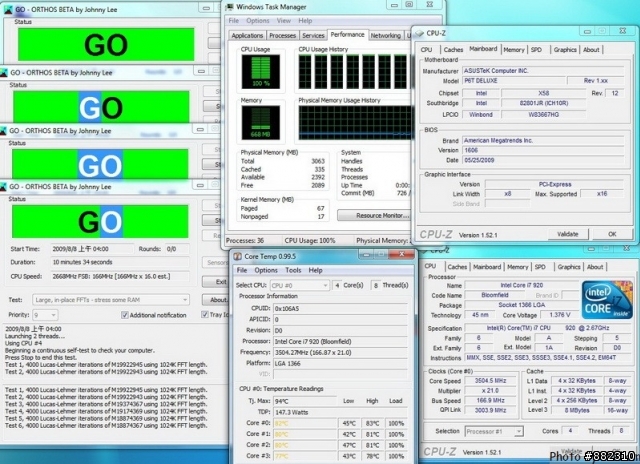Click the Core Speed 3504.5 MHz value in CPU-Z
This screenshot has width=640, height=464.
[490, 380]
